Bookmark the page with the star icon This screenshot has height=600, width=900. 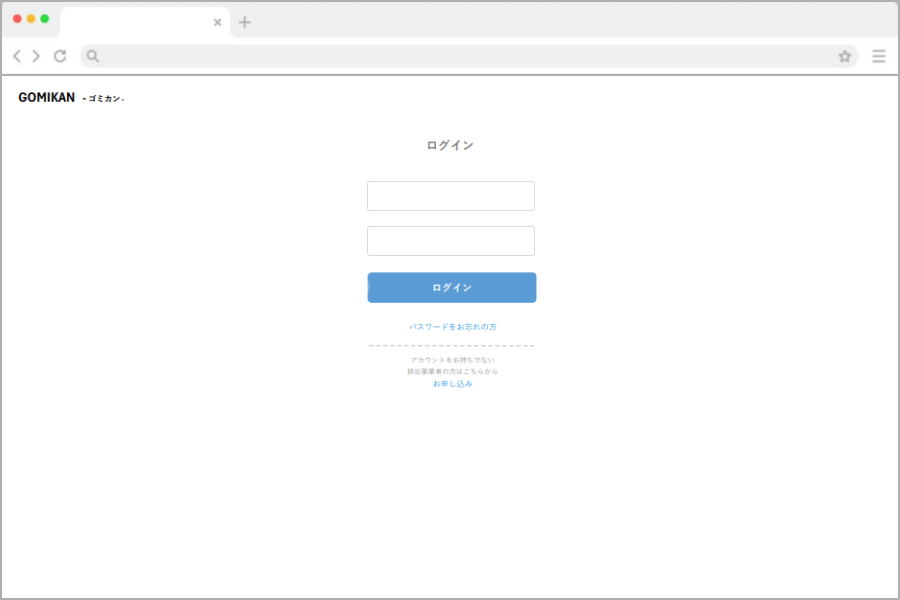(845, 56)
